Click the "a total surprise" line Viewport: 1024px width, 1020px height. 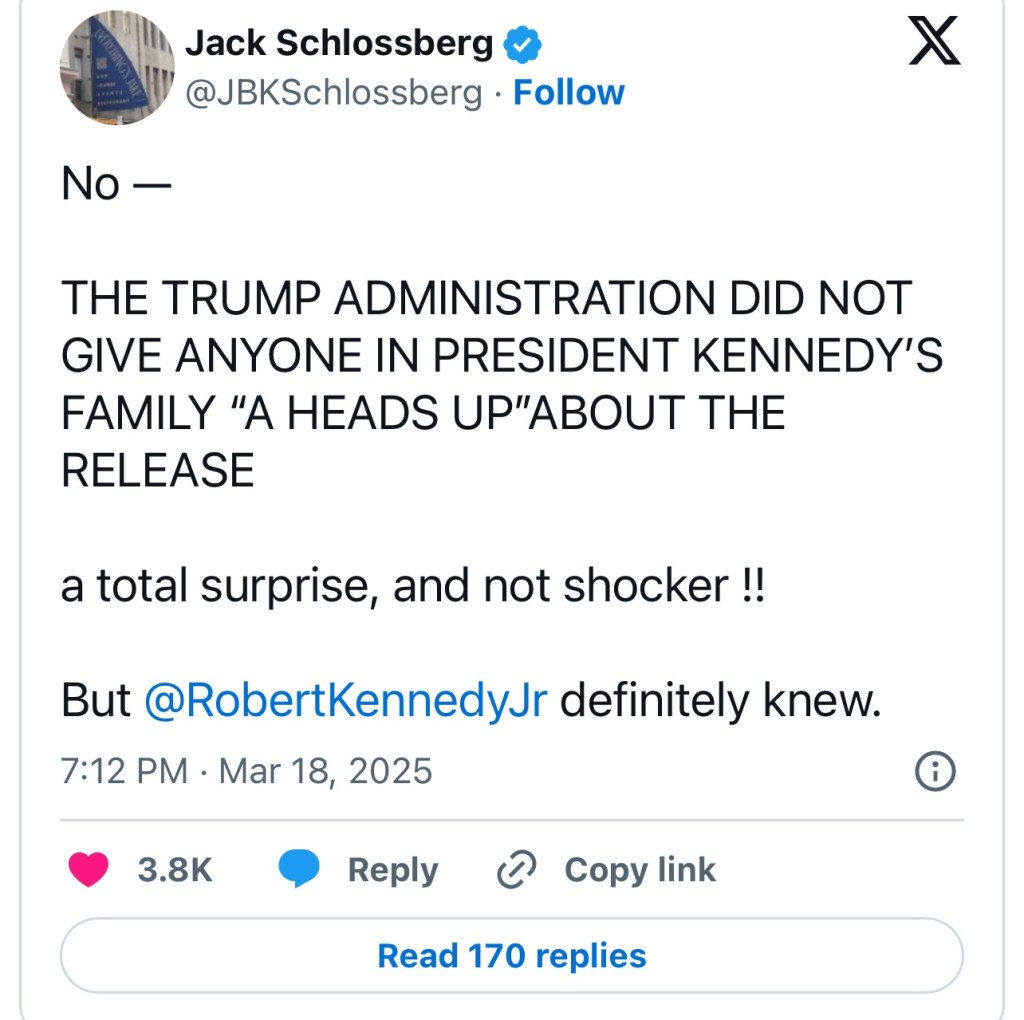(x=411, y=585)
